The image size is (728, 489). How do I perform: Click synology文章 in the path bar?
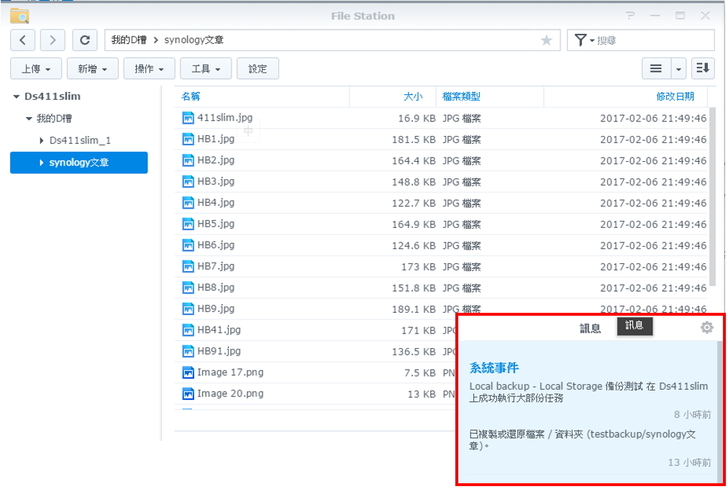click(x=194, y=40)
